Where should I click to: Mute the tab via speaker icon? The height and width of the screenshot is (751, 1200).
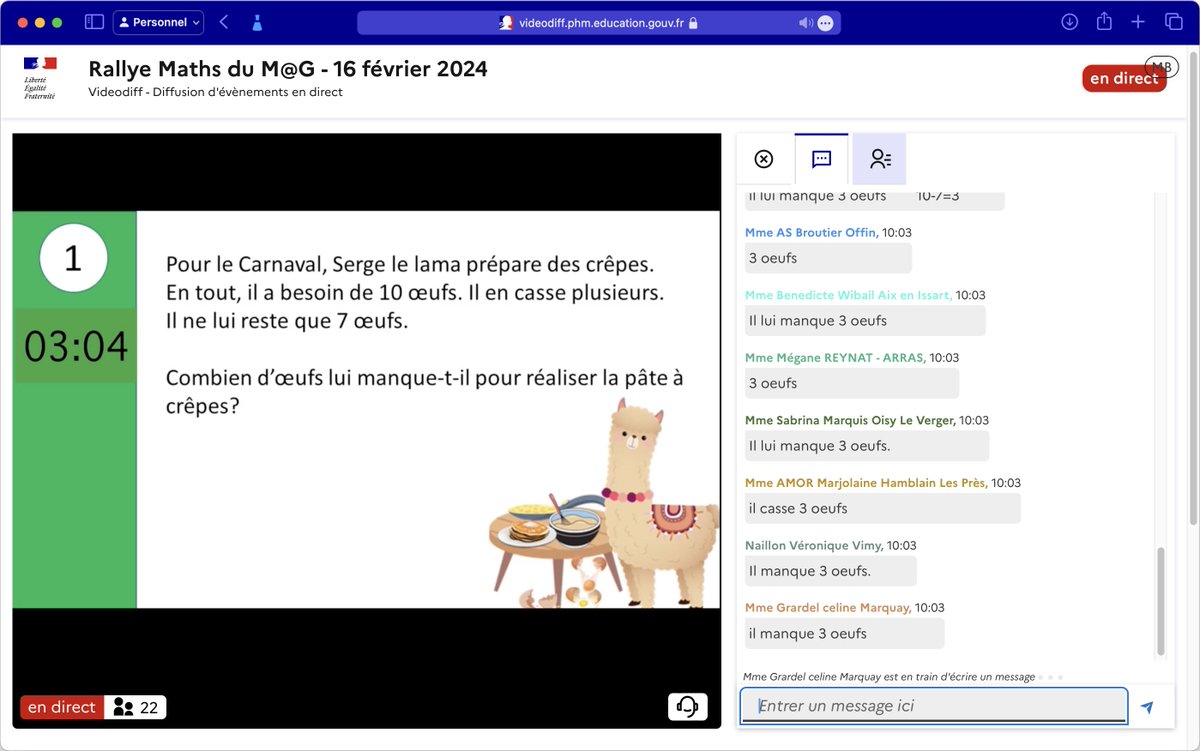[x=805, y=22]
